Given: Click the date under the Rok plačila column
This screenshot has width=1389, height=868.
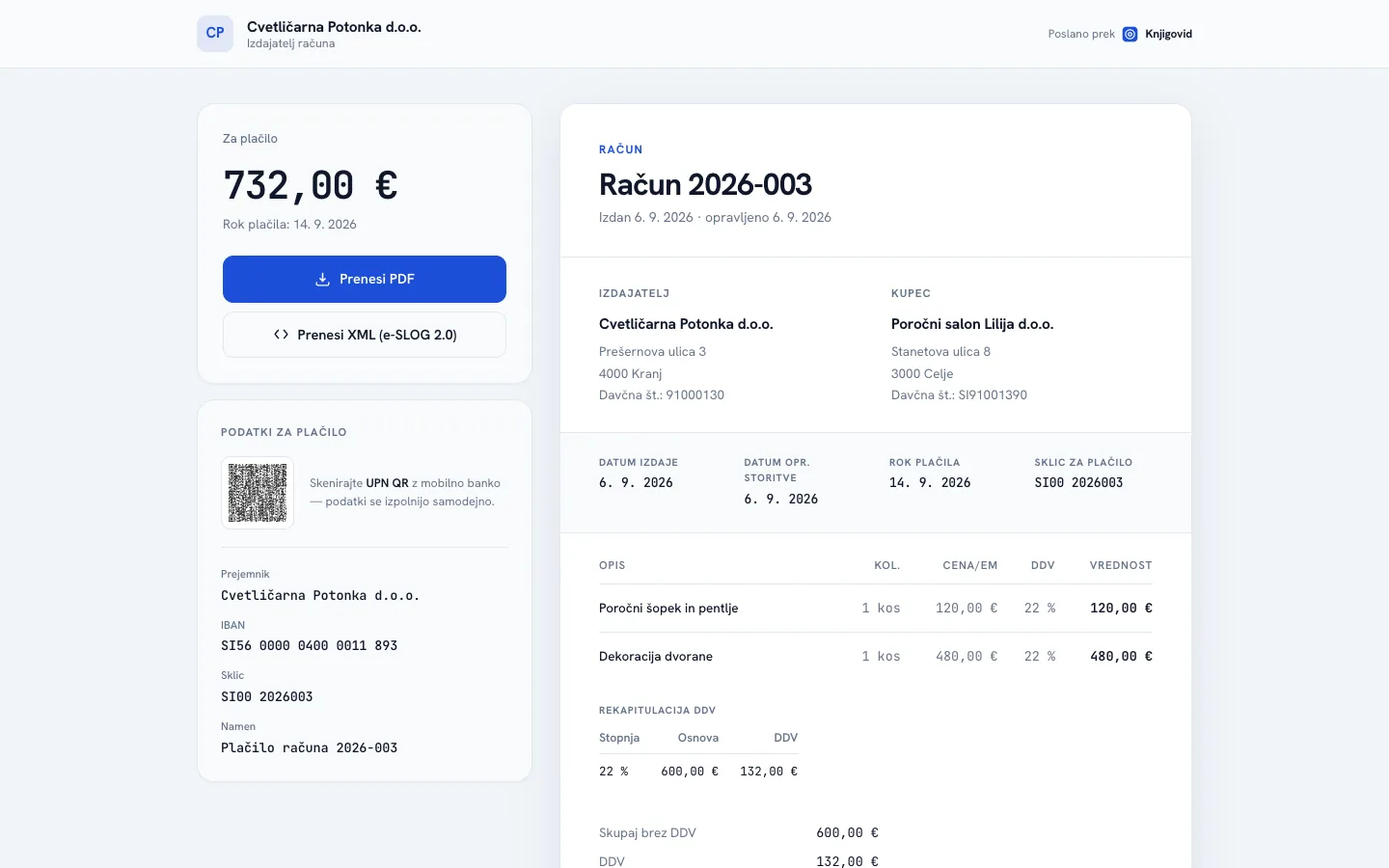Looking at the screenshot, I should pyautogui.click(x=930, y=483).
